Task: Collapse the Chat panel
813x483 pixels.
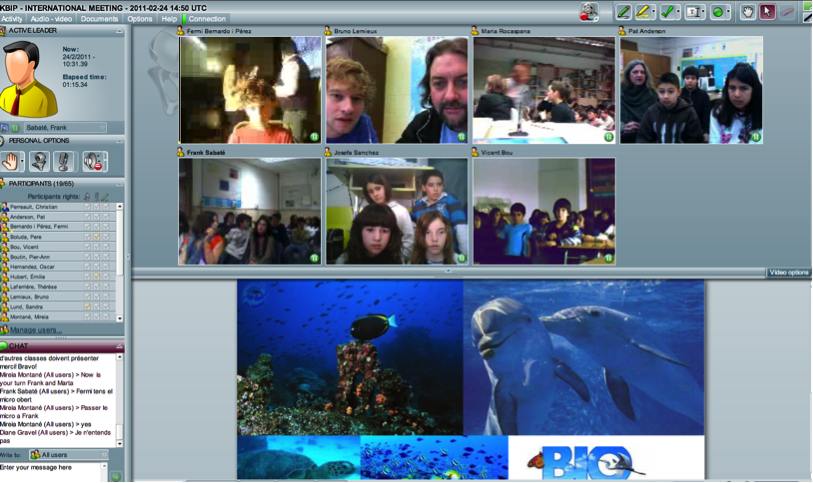Action: [119, 346]
